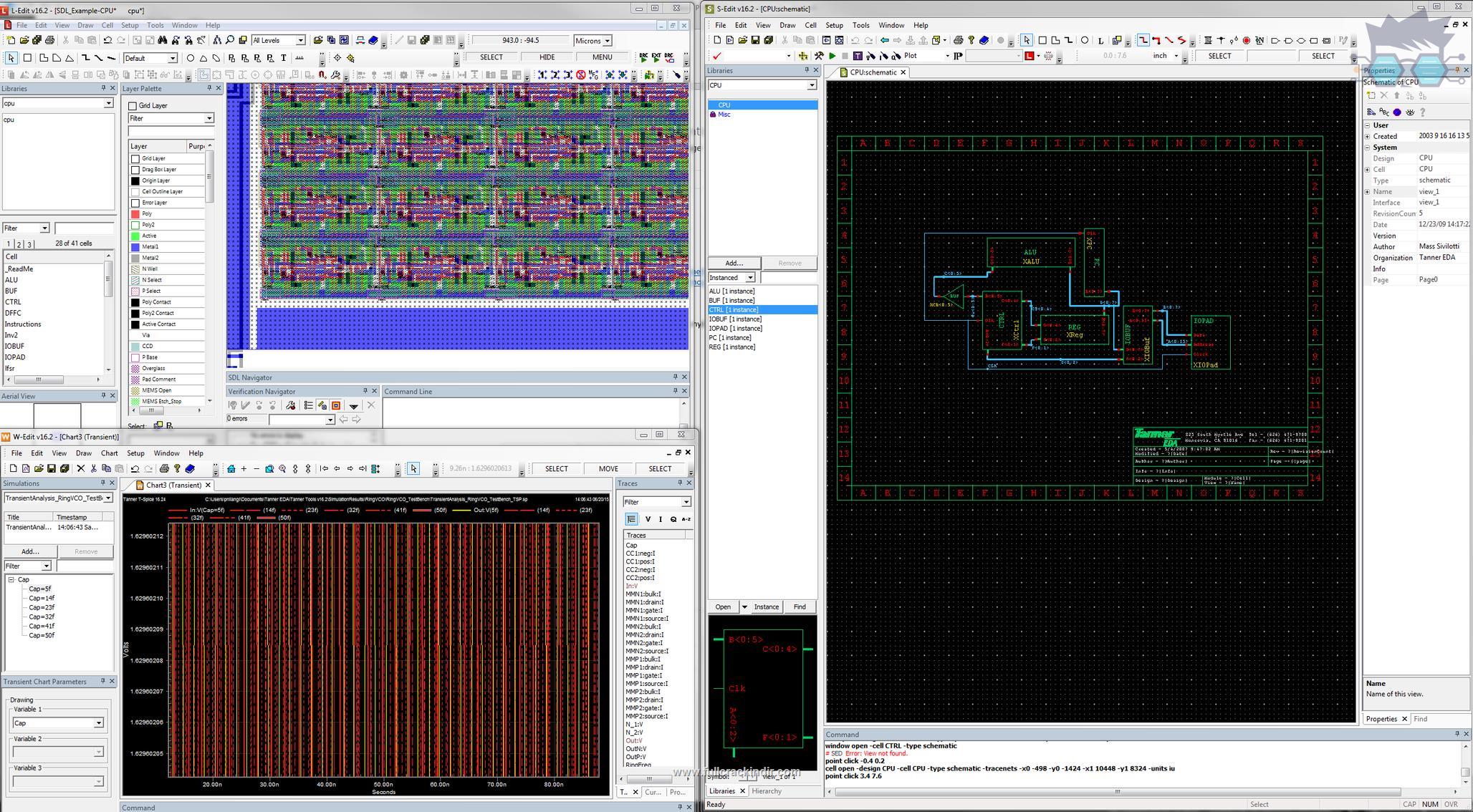This screenshot has width=1473, height=812.
Task: Open the S-Edit Tools menu
Action: [861, 25]
